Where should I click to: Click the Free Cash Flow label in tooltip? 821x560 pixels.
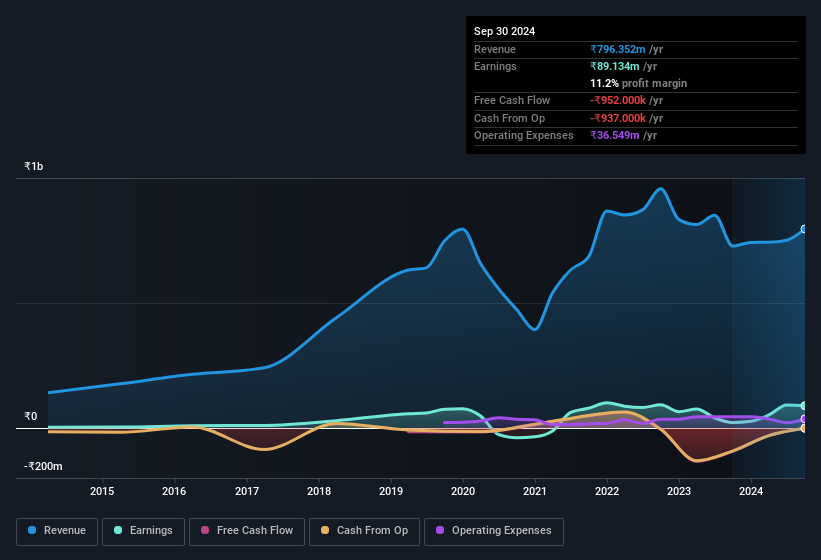512,100
